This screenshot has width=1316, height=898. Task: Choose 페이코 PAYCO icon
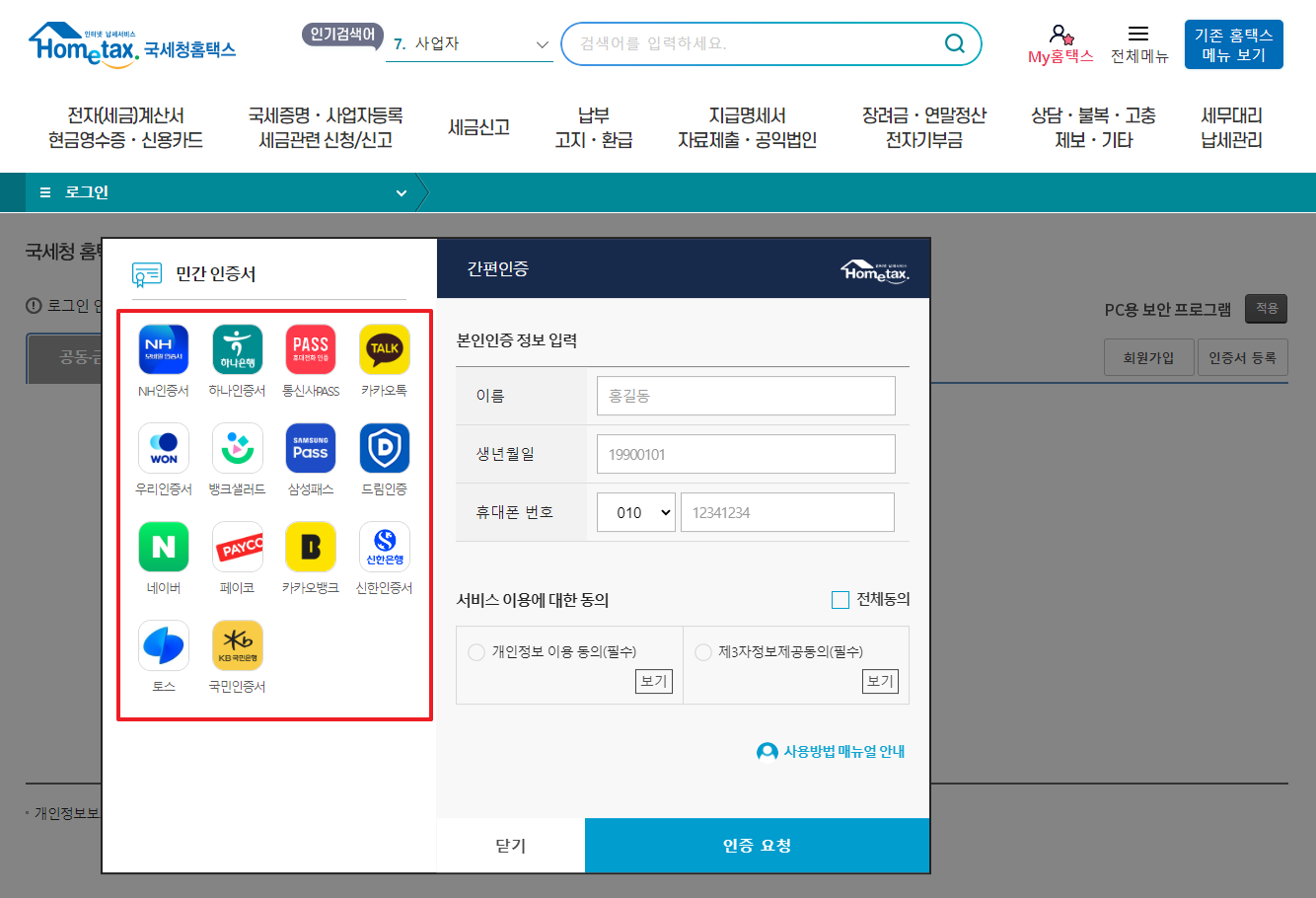[238, 547]
